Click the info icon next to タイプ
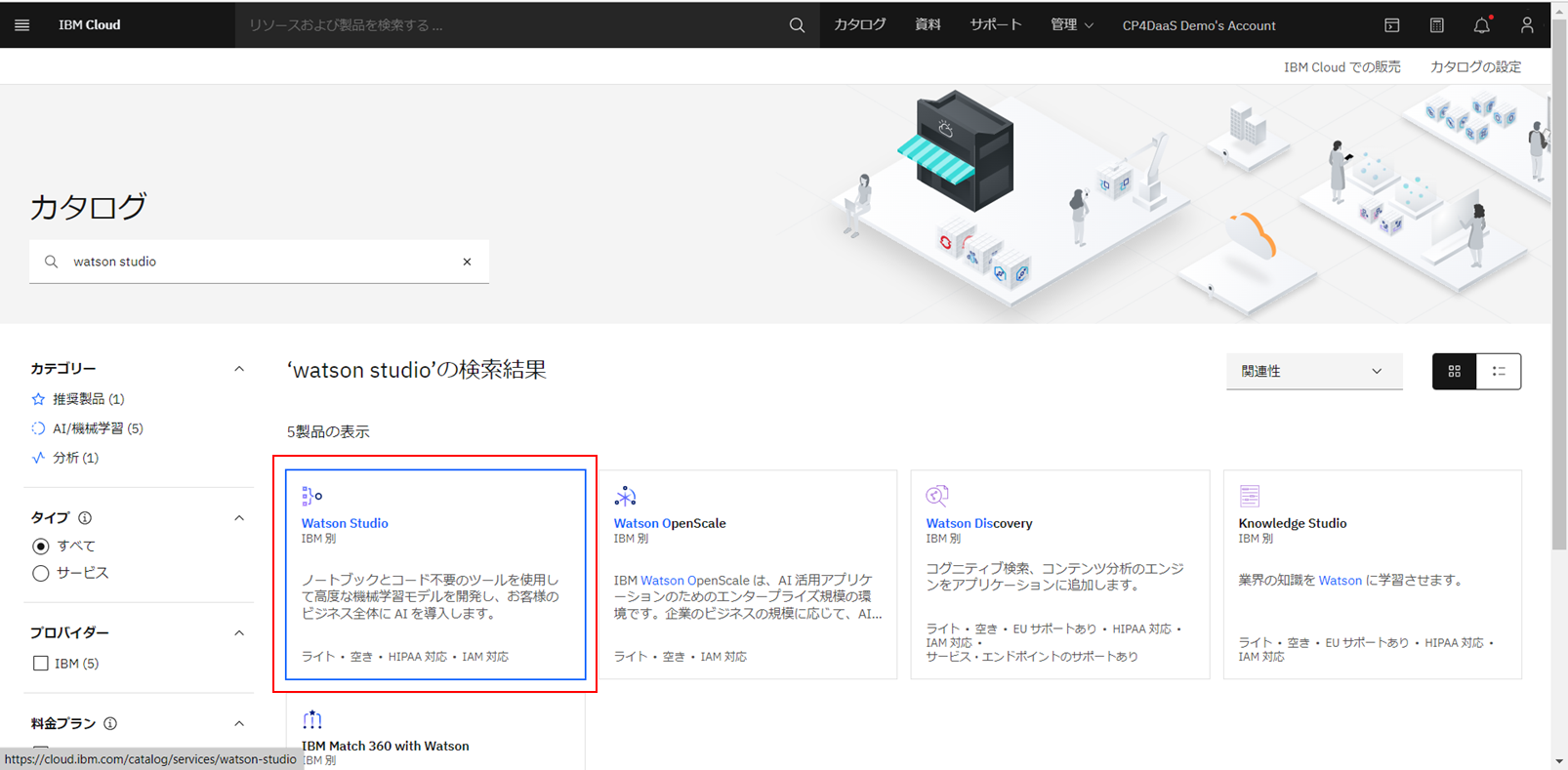The image size is (1568, 770). [85, 518]
